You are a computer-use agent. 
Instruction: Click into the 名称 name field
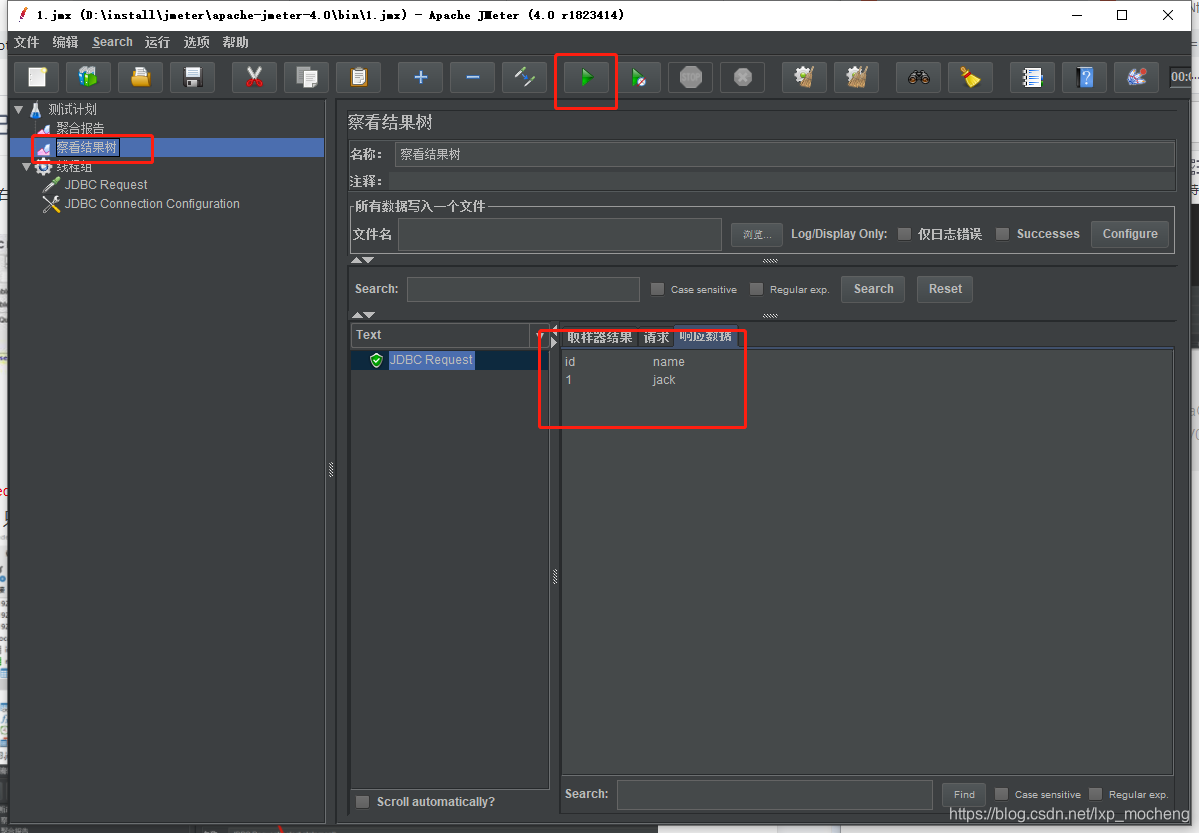[x=785, y=155]
